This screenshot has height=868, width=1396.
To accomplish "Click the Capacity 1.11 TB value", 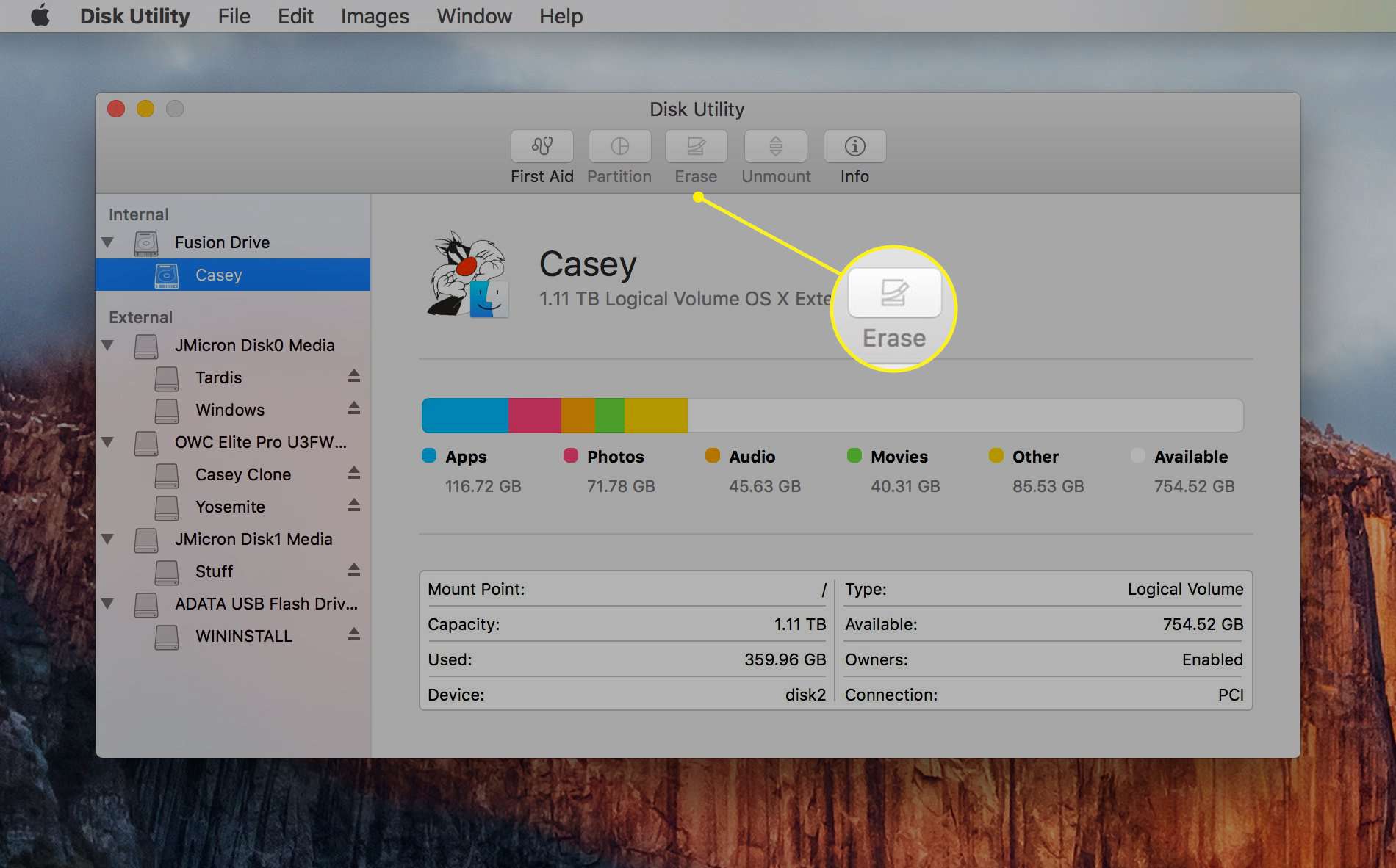I will click(799, 624).
